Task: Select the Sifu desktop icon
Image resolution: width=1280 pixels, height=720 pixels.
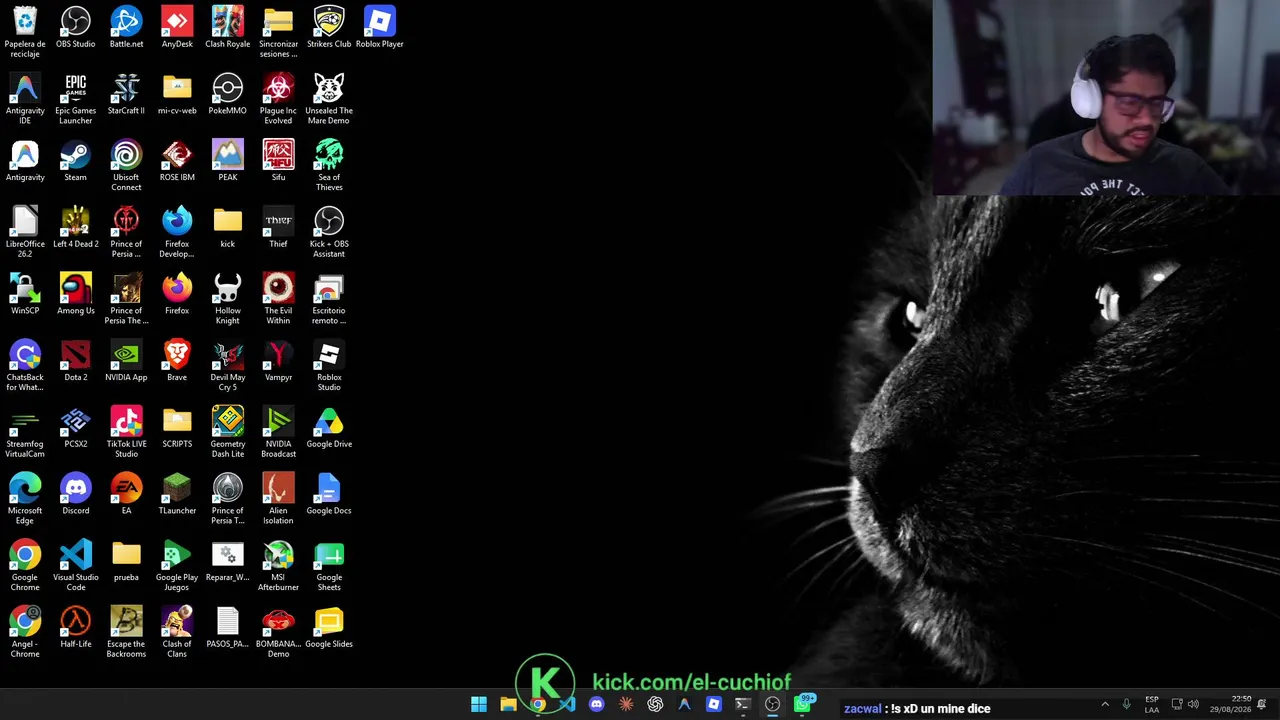Action: coord(278,161)
